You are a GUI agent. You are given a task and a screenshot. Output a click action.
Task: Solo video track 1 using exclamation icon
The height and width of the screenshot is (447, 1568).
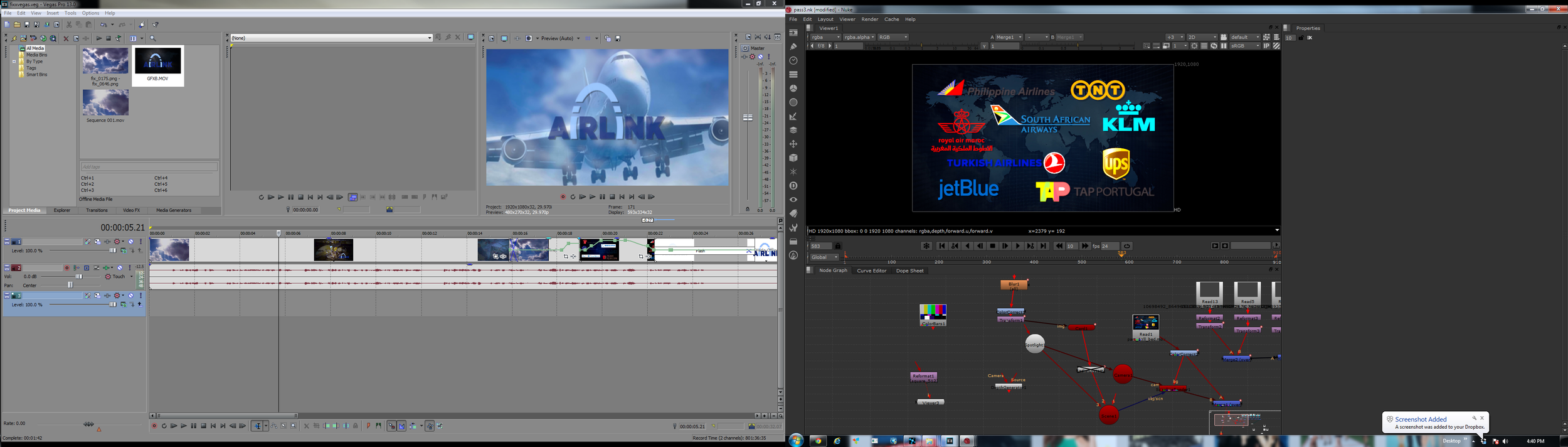140,242
